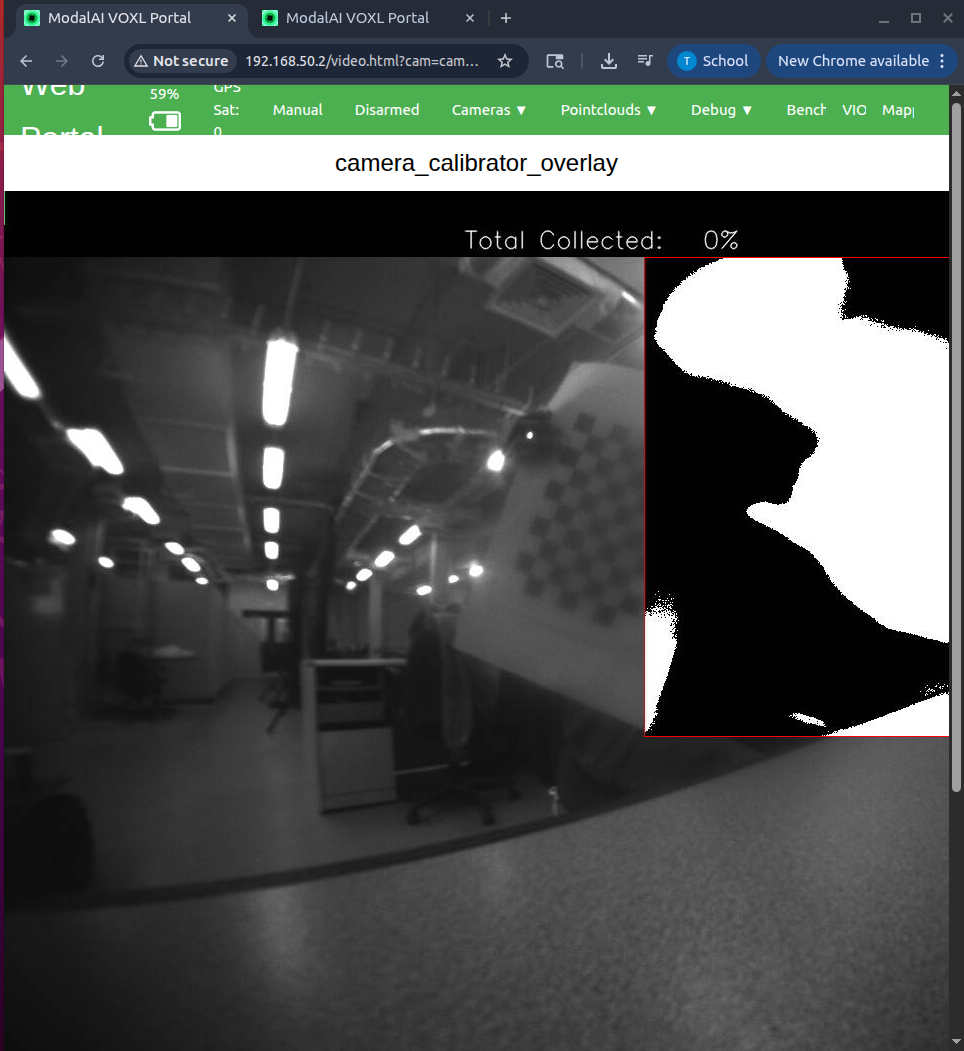The width and height of the screenshot is (964, 1051).
Task: Click the tab search icon in the address bar
Action: [x=555, y=61]
